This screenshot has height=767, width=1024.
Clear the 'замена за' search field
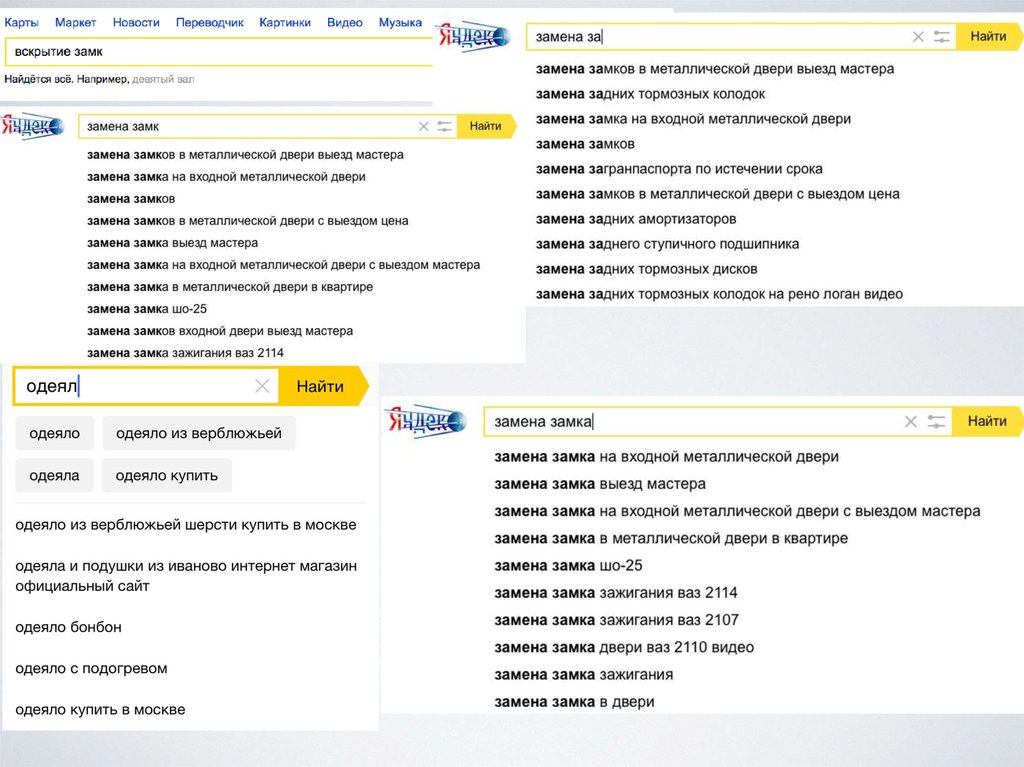918,37
